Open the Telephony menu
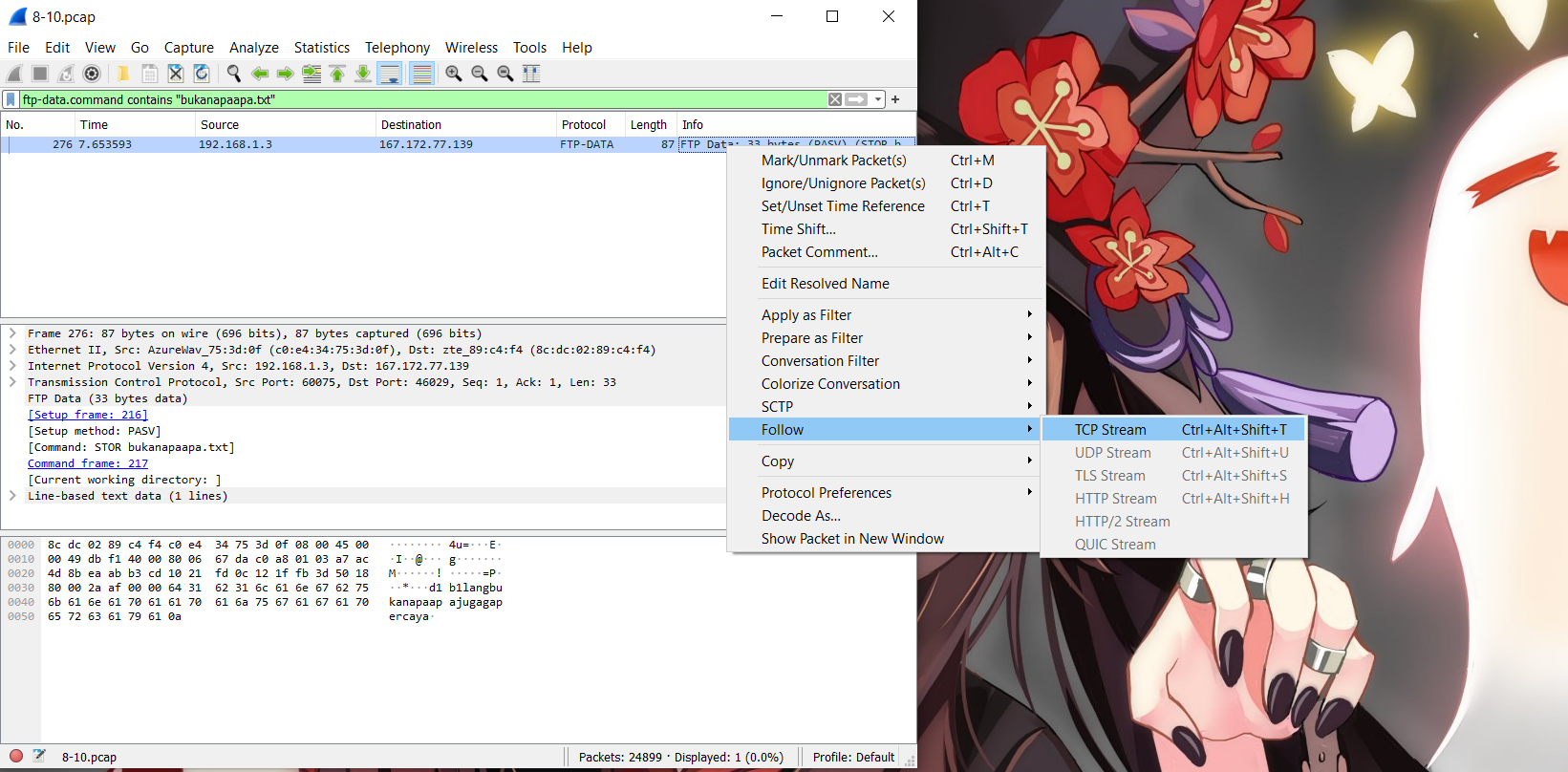 click(397, 48)
